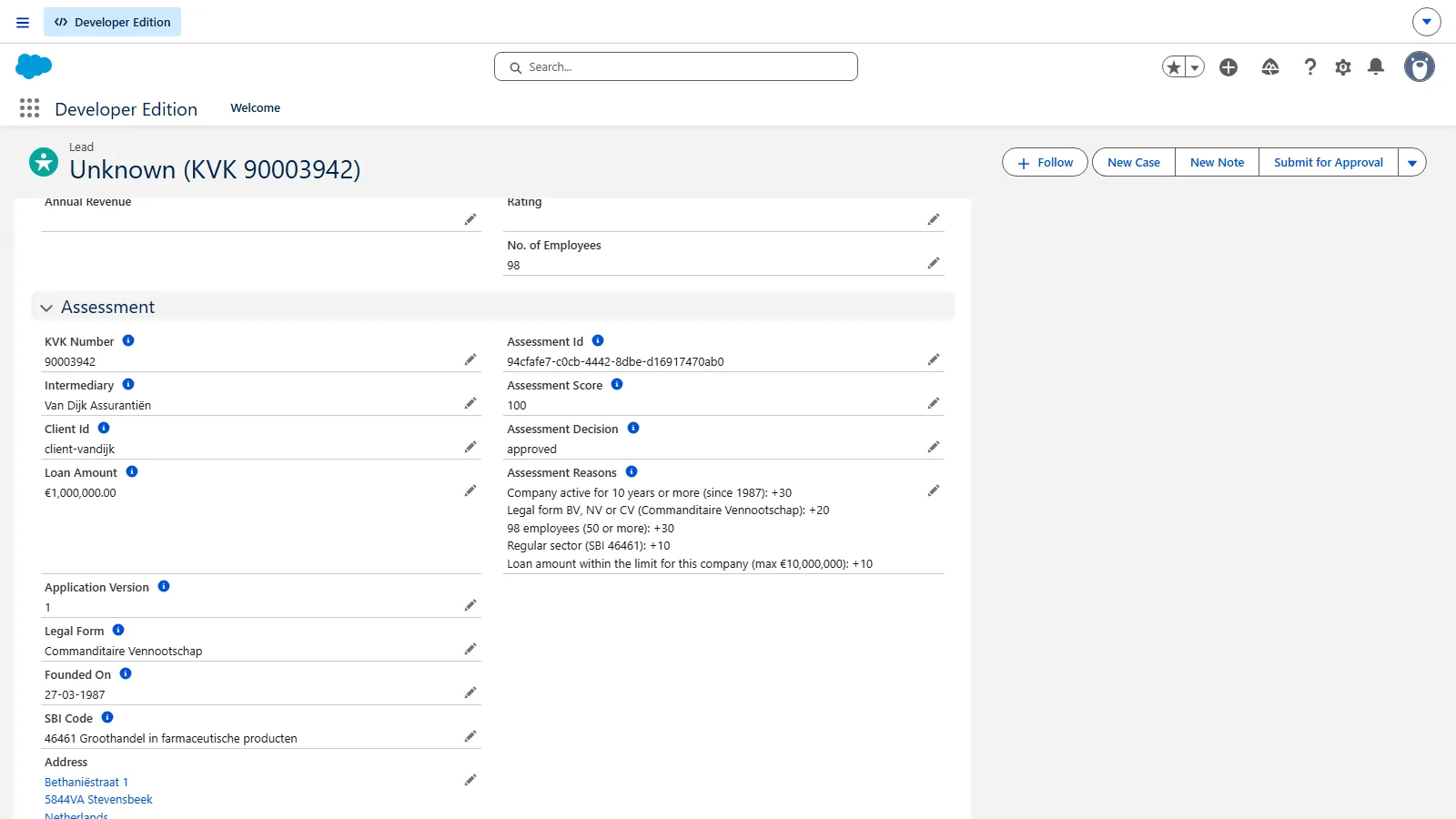
Task: Click Submit for Approval button
Action: pyautogui.click(x=1329, y=162)
